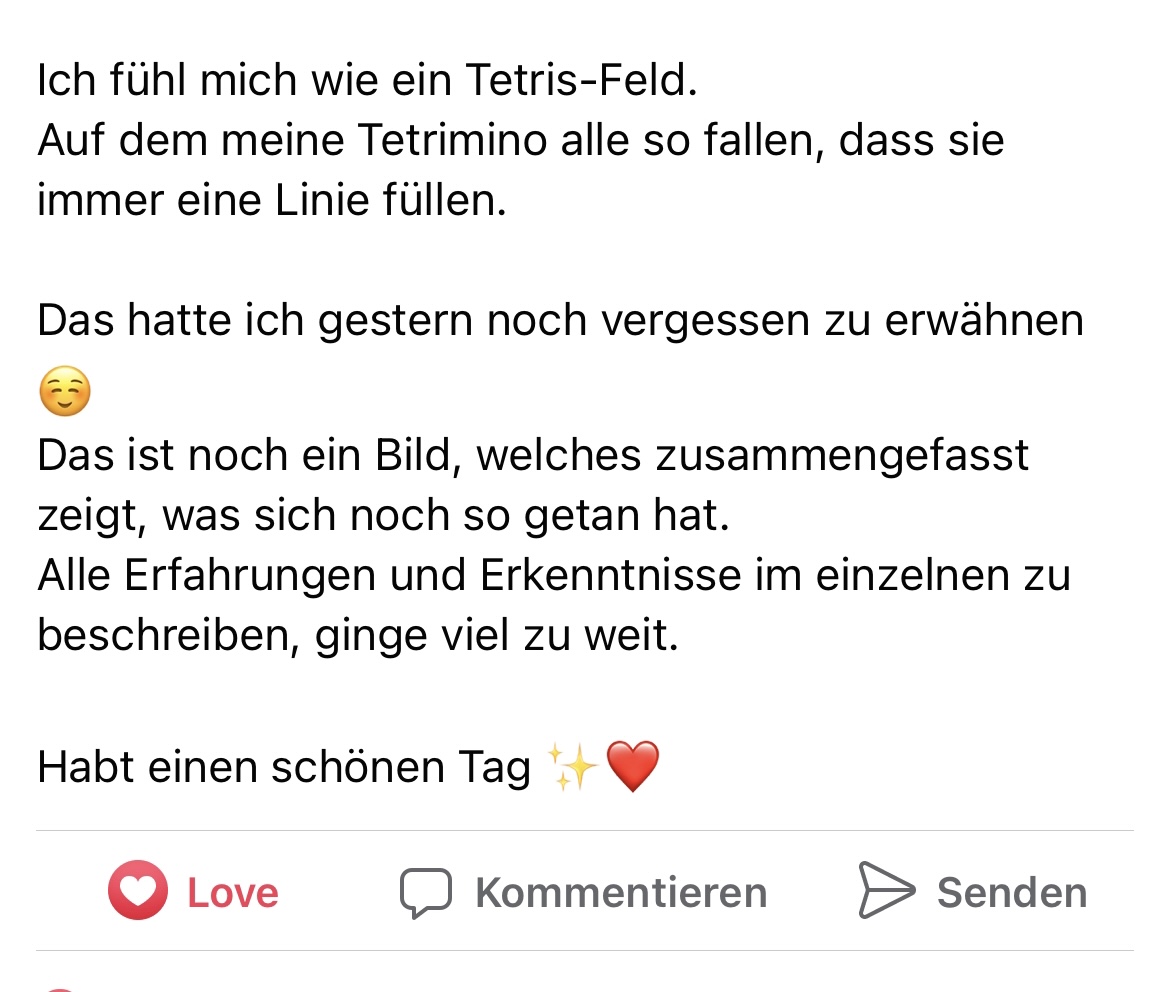
Task: Click the line "immer eine Linie füllen."
Action: (272, 200)
